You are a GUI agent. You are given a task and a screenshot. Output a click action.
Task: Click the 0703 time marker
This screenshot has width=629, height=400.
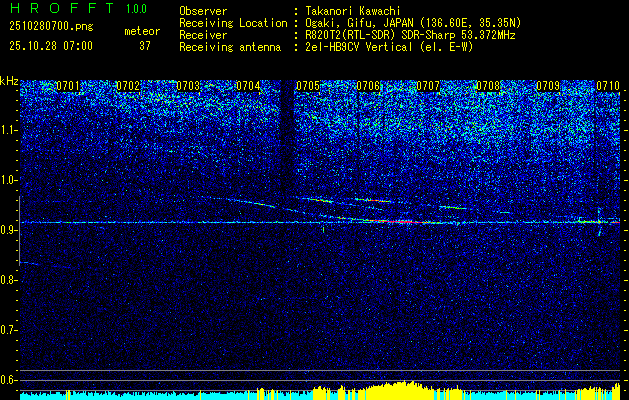(188, 86)
